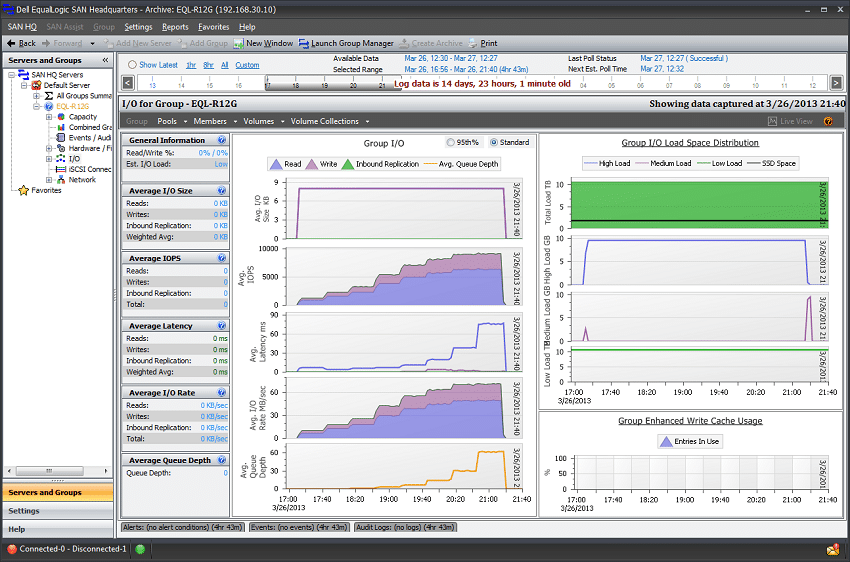Screen dimensions: 850x562
Task: Show the last 8hr of data
Action: click(209, 65)
